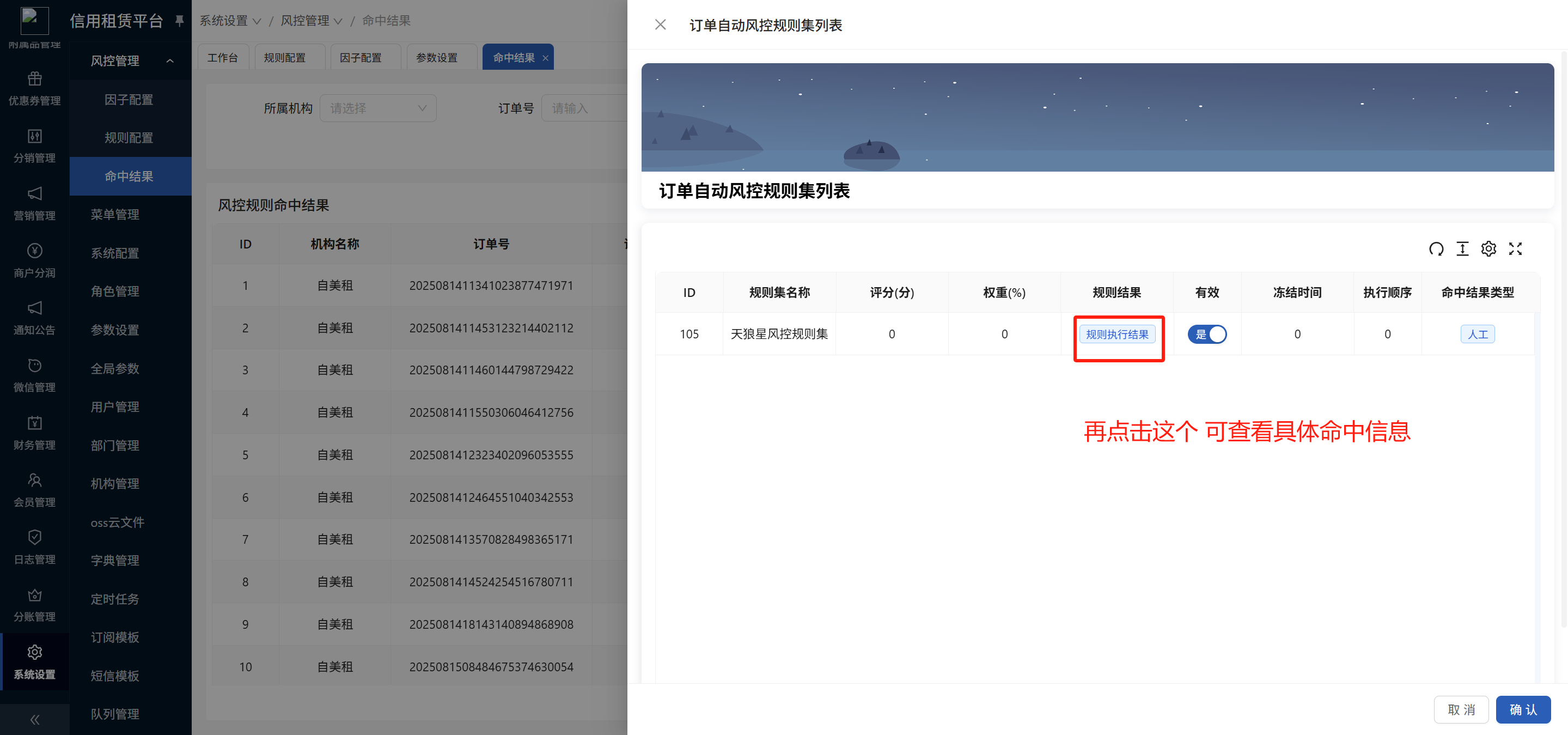Open 微信管理 sidebar icon
The height and width of the screenshot is (735, 1568).
coord(35,365)
